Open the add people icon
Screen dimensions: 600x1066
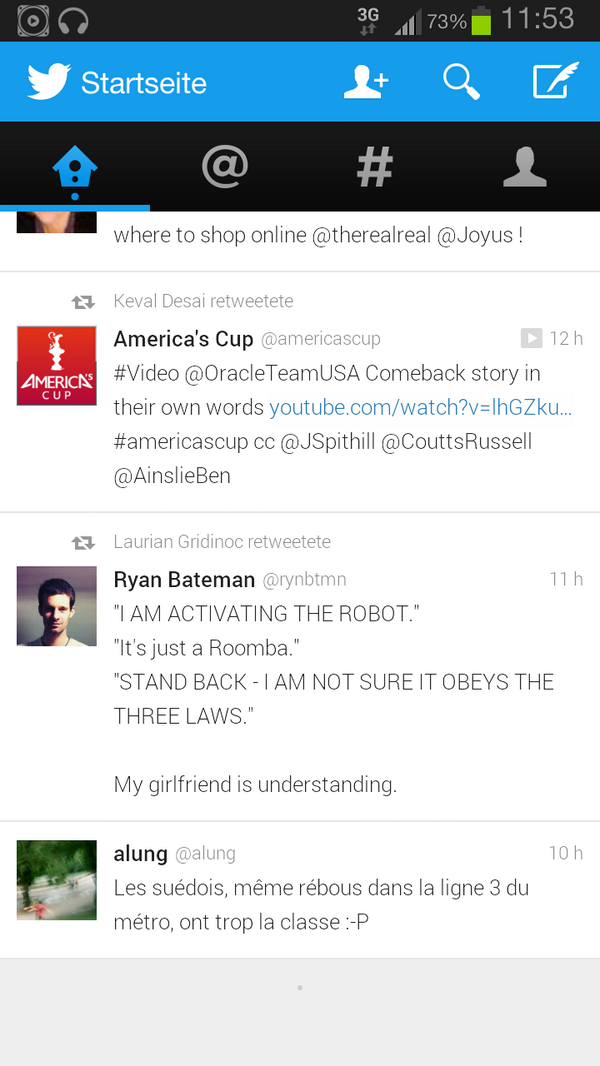[365, 82]
